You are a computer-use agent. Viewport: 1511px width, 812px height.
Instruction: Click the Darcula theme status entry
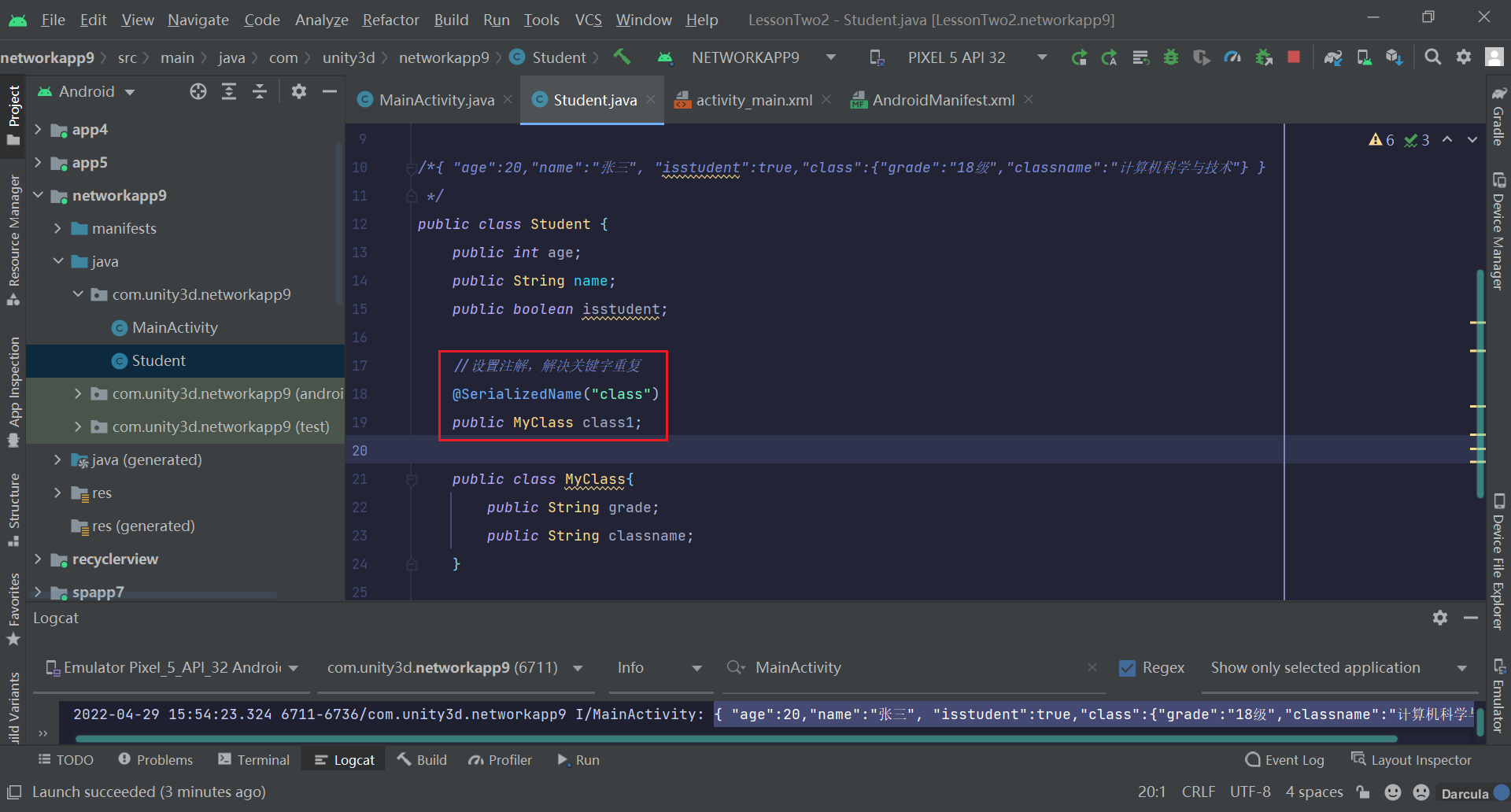[x=1465, y=793]
